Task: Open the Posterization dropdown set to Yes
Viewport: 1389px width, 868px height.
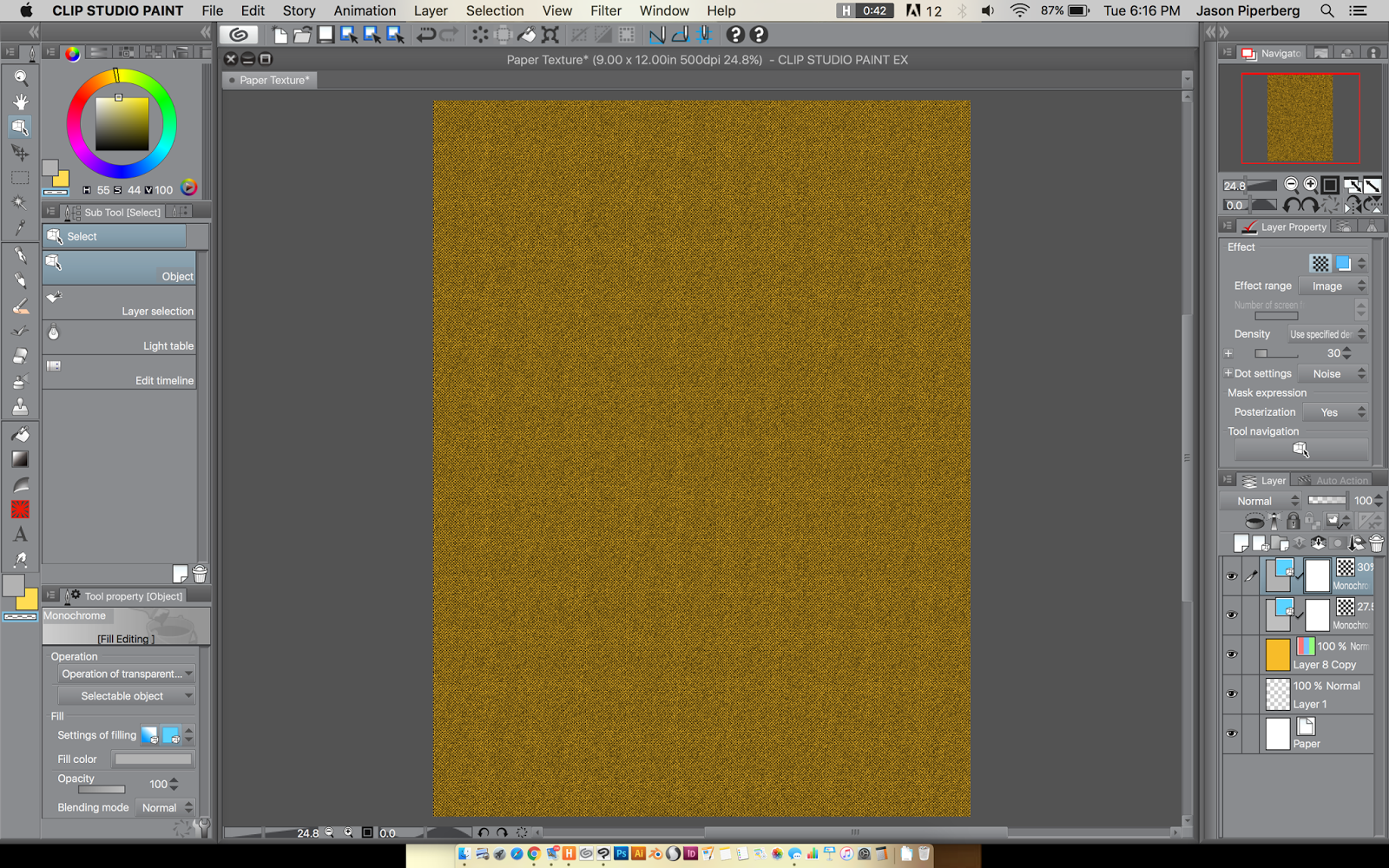Action: 1334,411
